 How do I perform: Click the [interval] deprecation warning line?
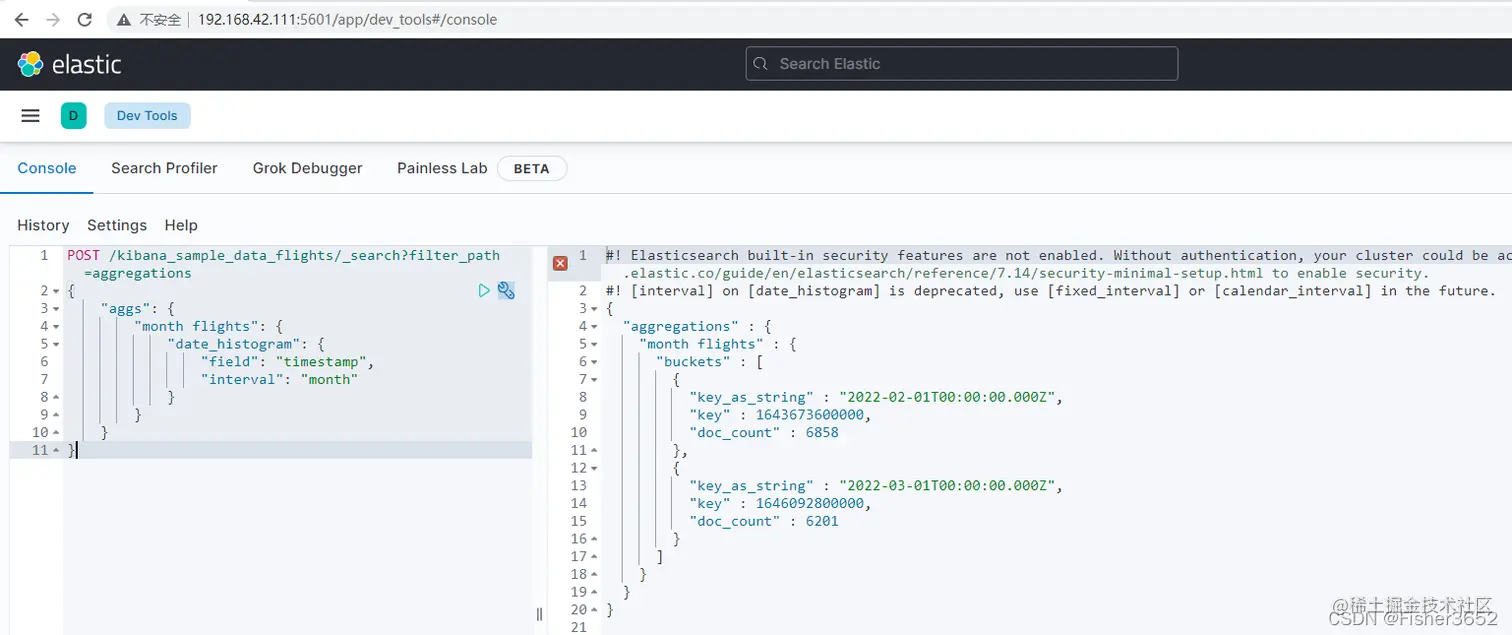click(1052, 291)
